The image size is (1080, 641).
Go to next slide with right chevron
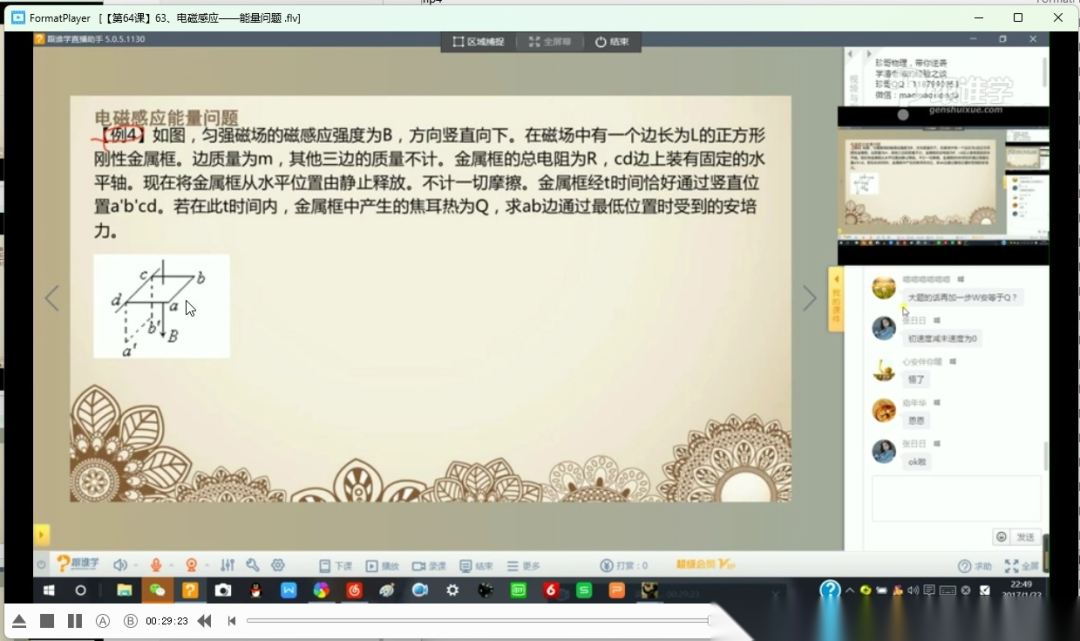[810, 298]
